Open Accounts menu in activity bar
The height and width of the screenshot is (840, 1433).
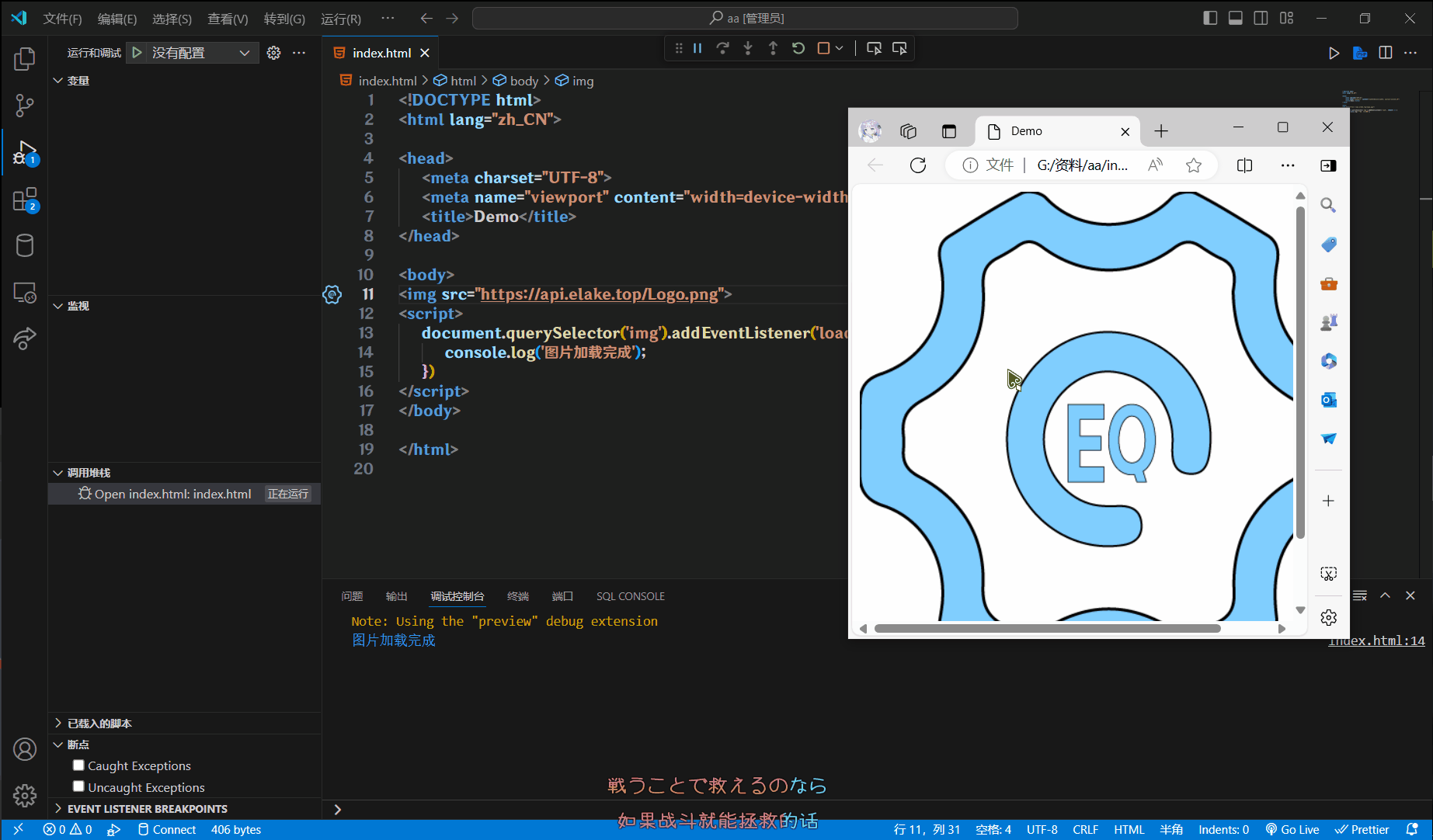(25, 749)
